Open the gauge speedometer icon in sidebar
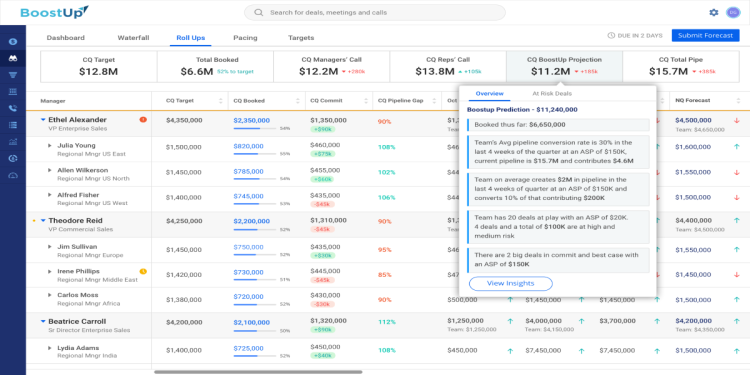750x375 pixels. pyautogui.click(x=13, y=175)
